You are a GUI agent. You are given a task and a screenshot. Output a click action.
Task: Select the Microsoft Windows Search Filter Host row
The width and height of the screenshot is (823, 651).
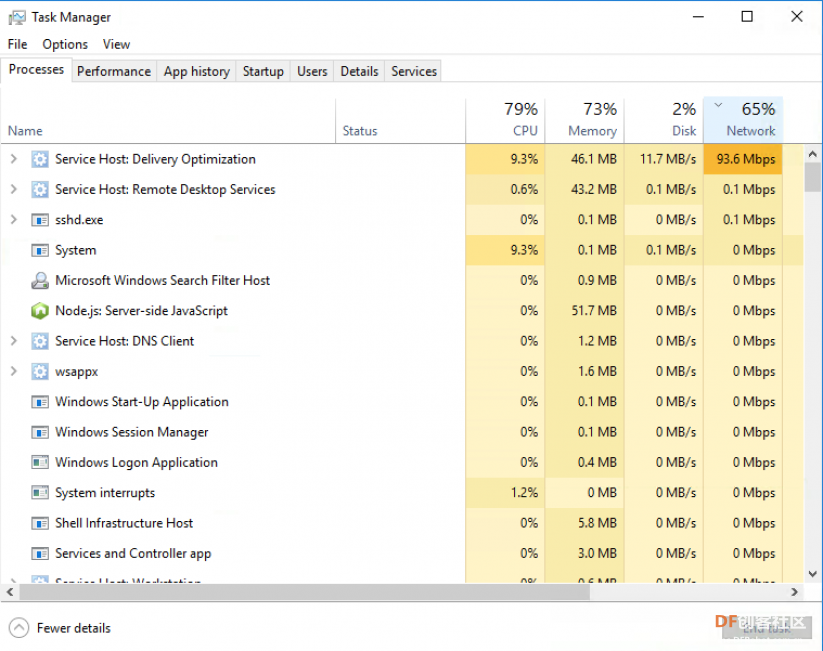click(402, 280)
